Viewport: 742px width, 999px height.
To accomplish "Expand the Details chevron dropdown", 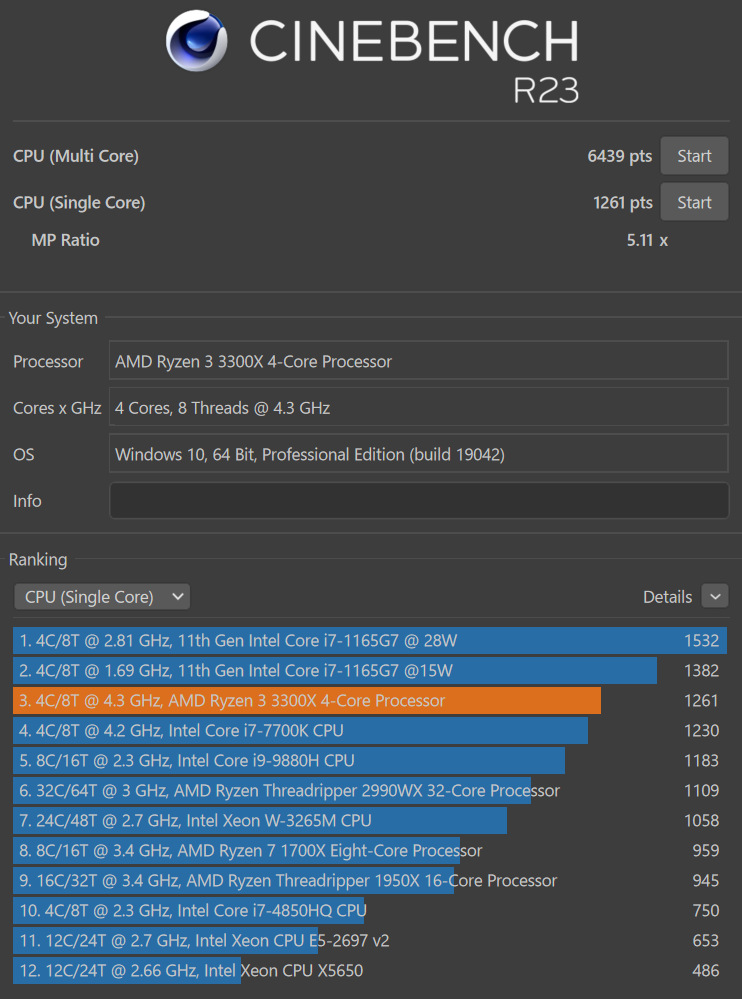I will pyautogui.click(x=715, y=597).
